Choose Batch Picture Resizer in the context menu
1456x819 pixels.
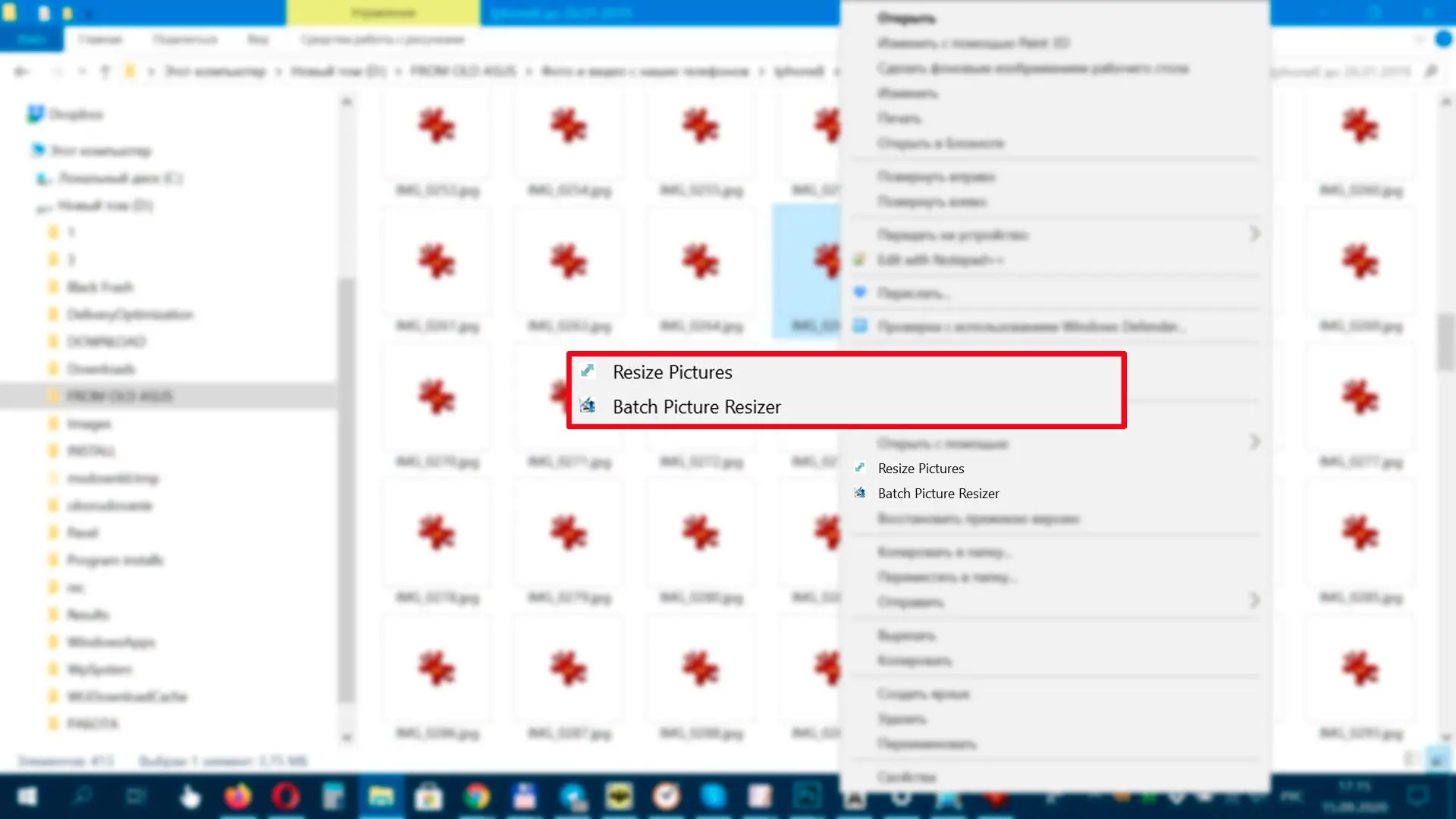tap(938, 494)
